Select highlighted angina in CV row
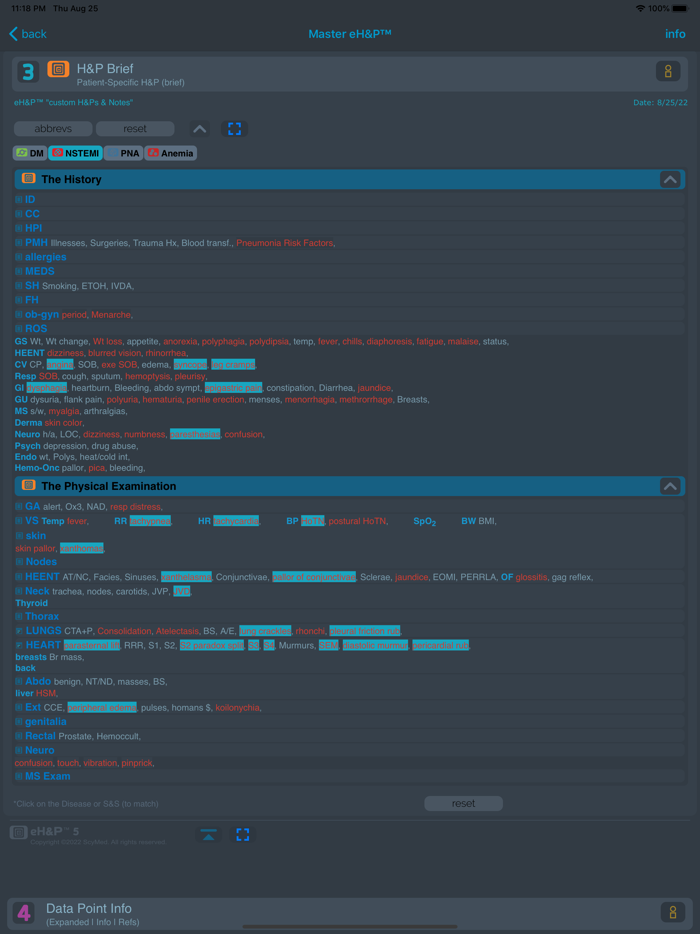This screenshot has height=934, width=700. tap(60, 365)
